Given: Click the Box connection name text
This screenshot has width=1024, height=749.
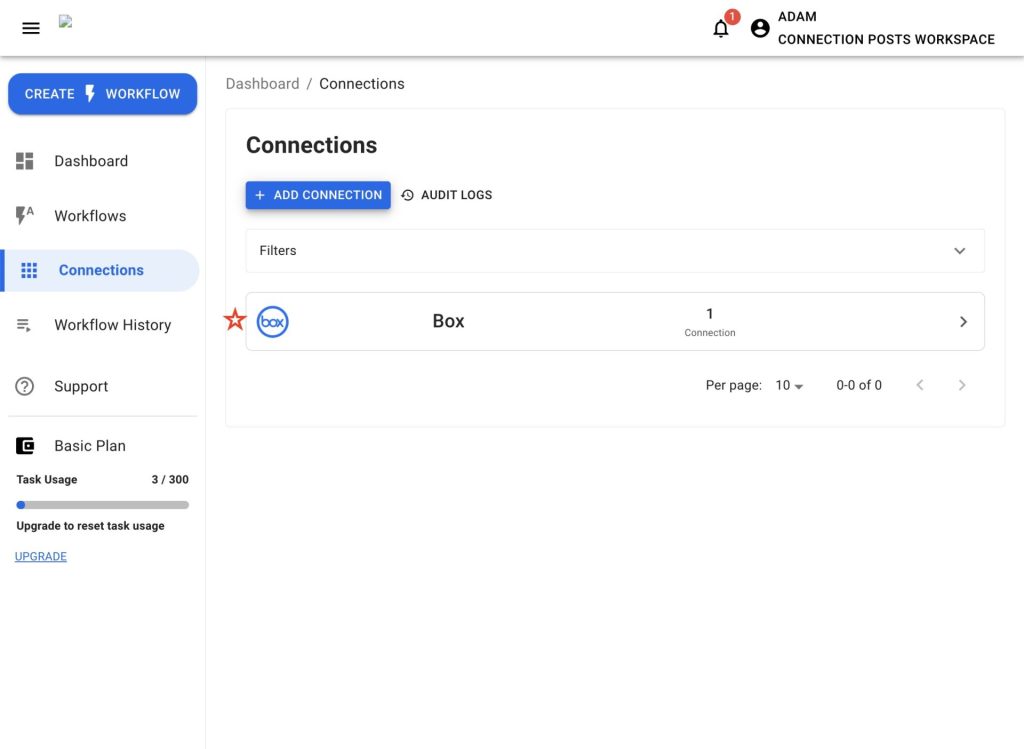Looking at the screenshot, I should pos(449,321).
